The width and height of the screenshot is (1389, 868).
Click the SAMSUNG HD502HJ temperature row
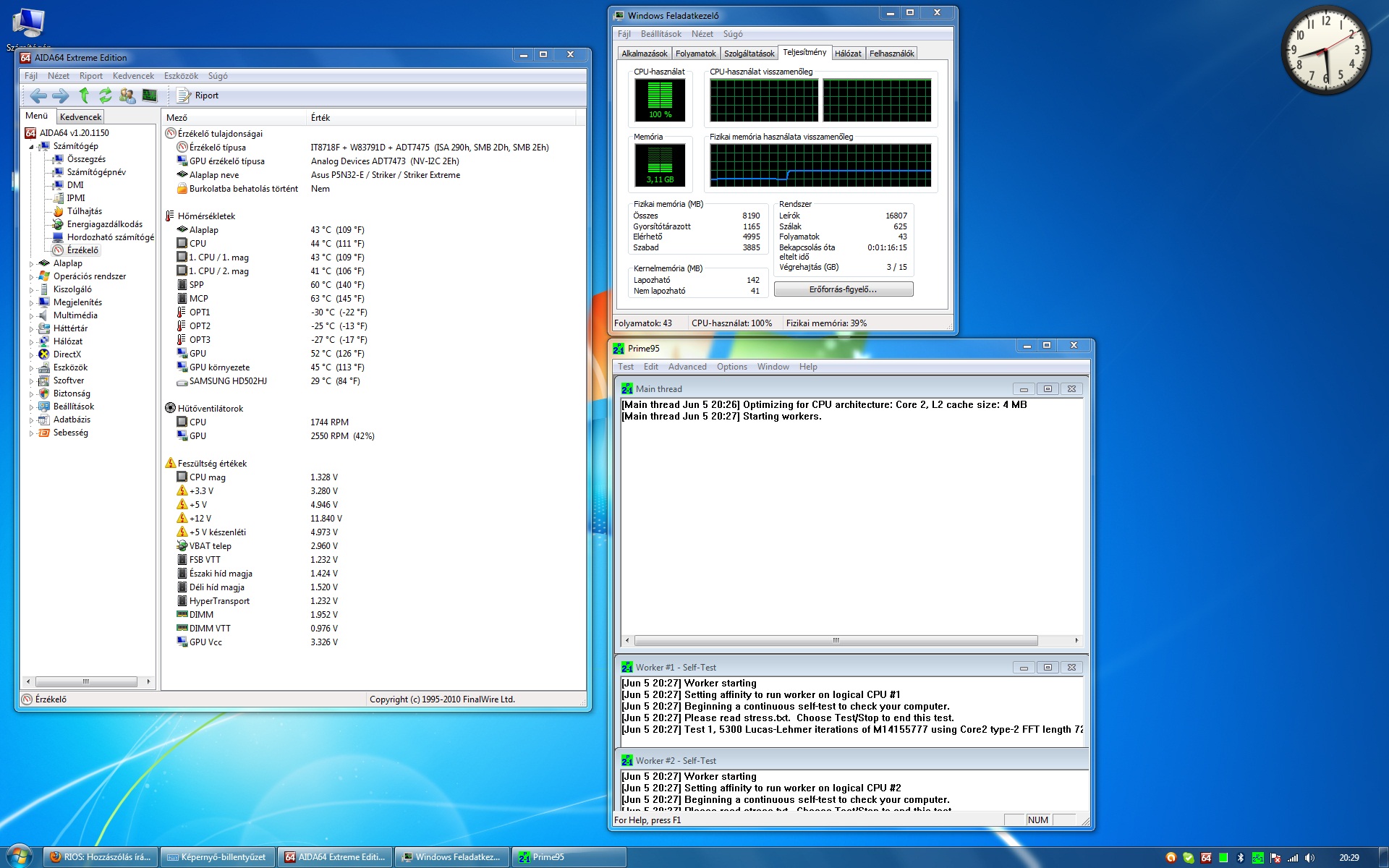coord(375,381)
